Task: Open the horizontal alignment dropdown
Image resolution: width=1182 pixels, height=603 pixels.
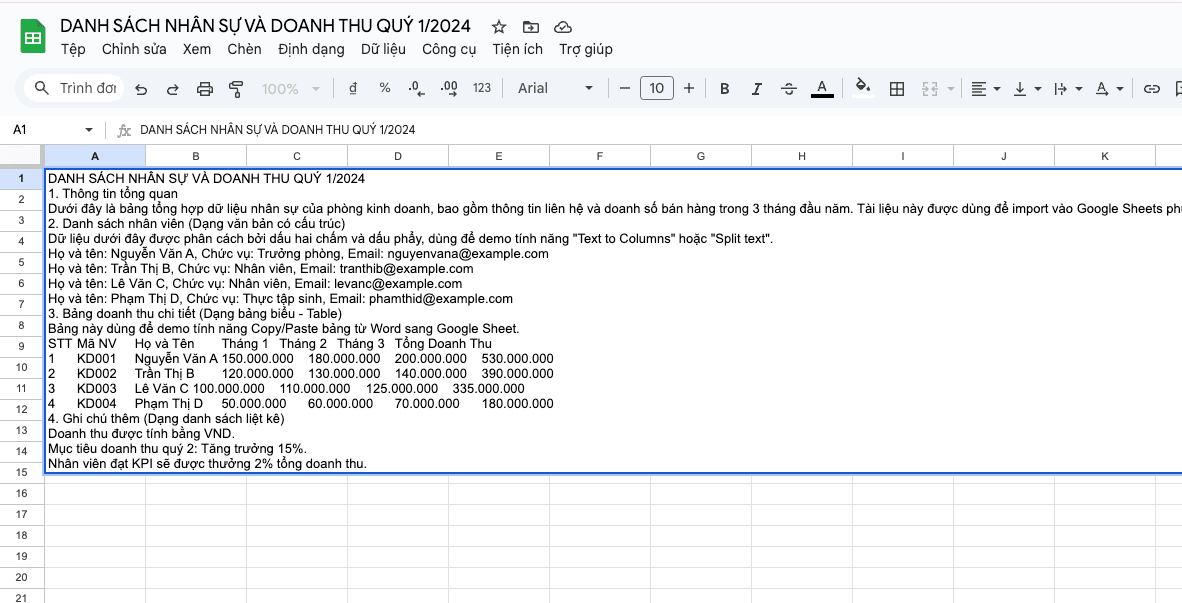Action: (985, 88)
